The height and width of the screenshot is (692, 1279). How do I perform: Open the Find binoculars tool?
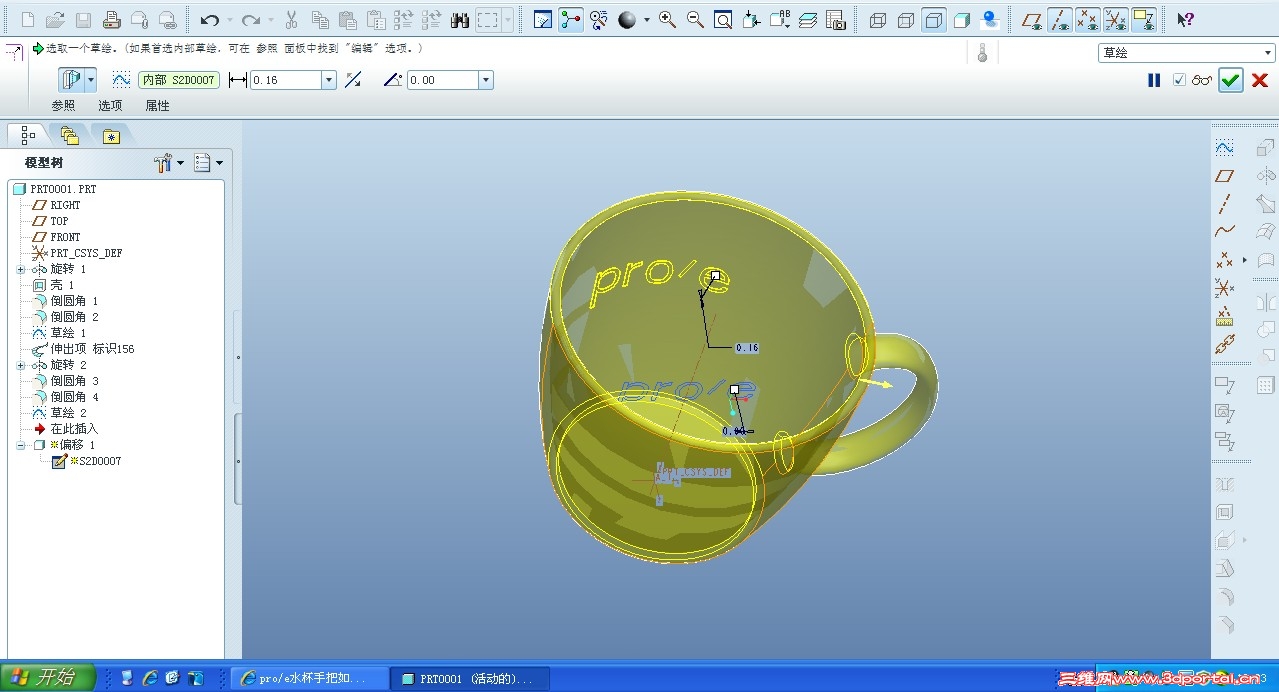point(460,19)
